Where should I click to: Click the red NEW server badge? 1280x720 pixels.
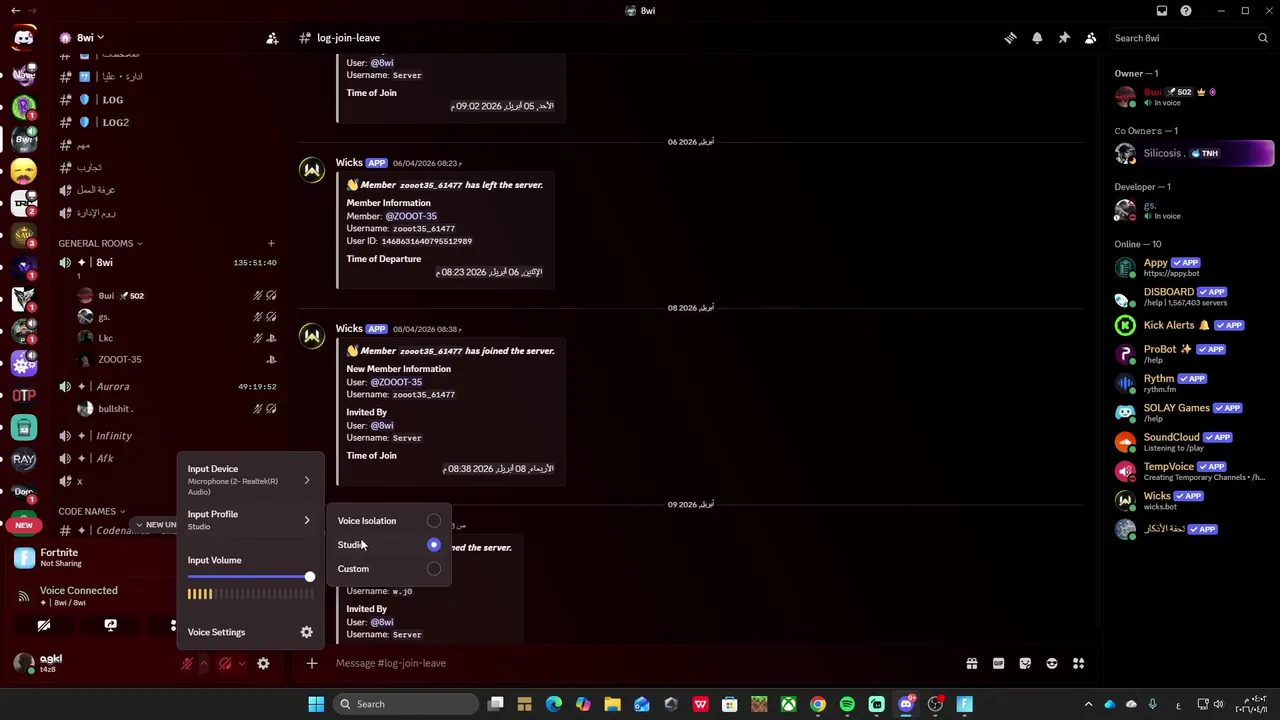click(23, 525)
